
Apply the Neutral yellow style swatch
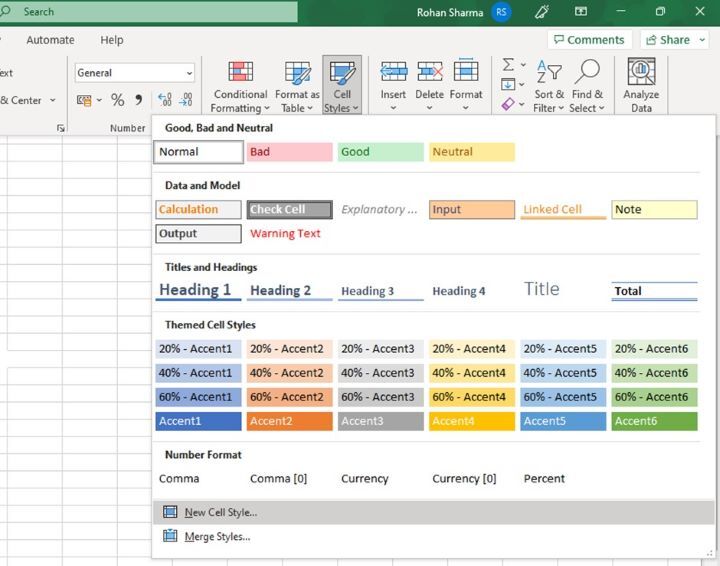(x=472, y=152)
